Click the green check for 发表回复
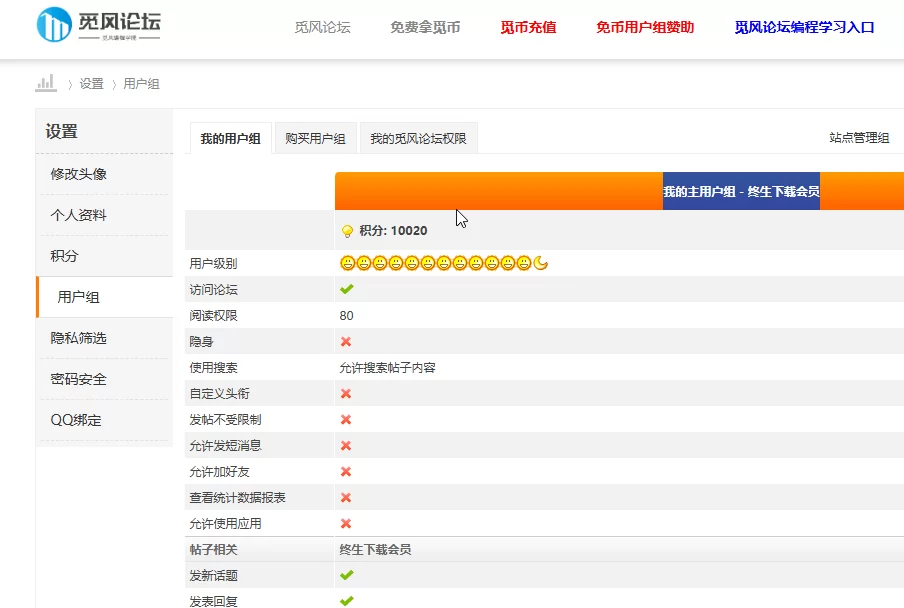Screen dimensions: 904x608 [x=346, y=601]
